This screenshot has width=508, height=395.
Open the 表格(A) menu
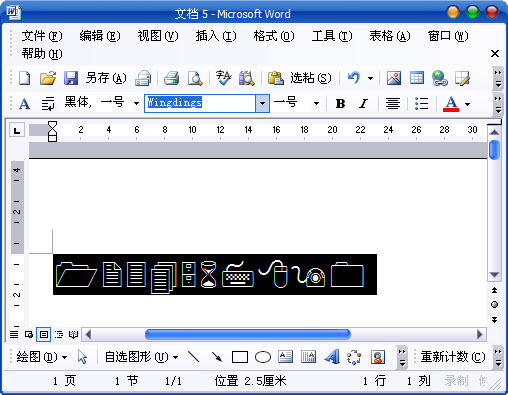coord(390,36)
